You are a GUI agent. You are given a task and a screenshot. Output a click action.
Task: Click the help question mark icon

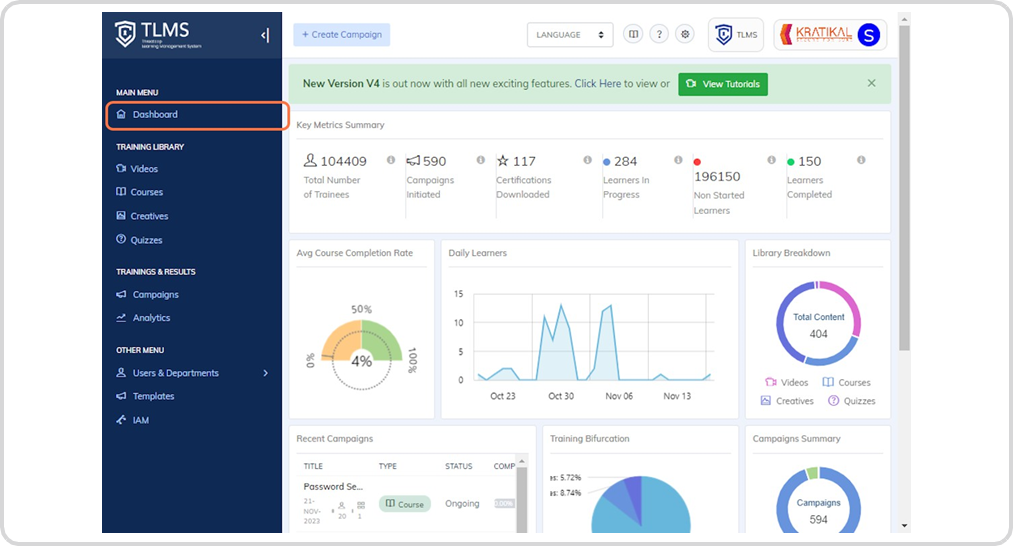pos(659,34)
